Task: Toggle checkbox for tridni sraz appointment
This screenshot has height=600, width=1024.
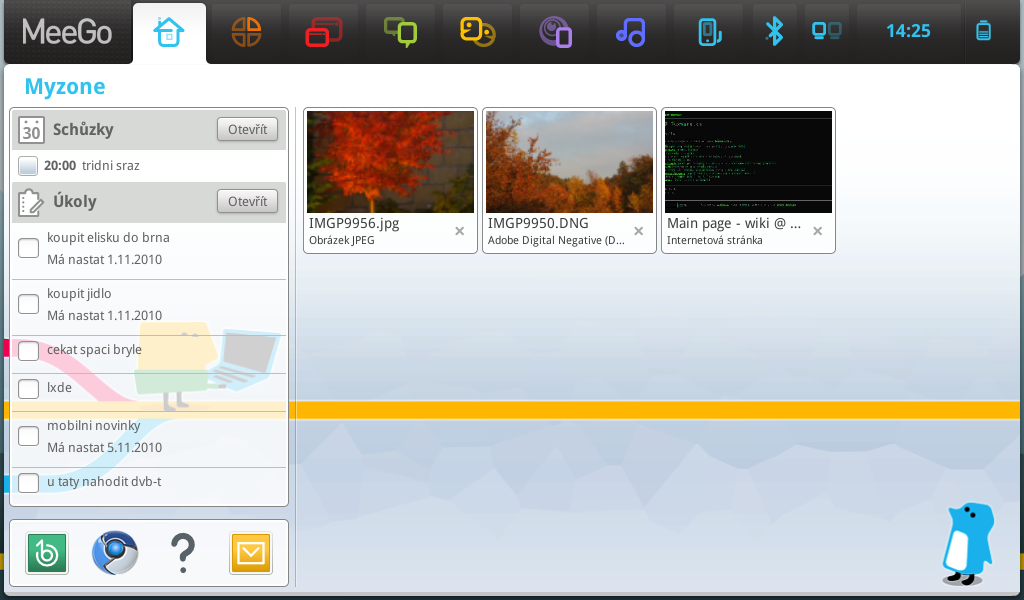Action: tap(28, 166)
